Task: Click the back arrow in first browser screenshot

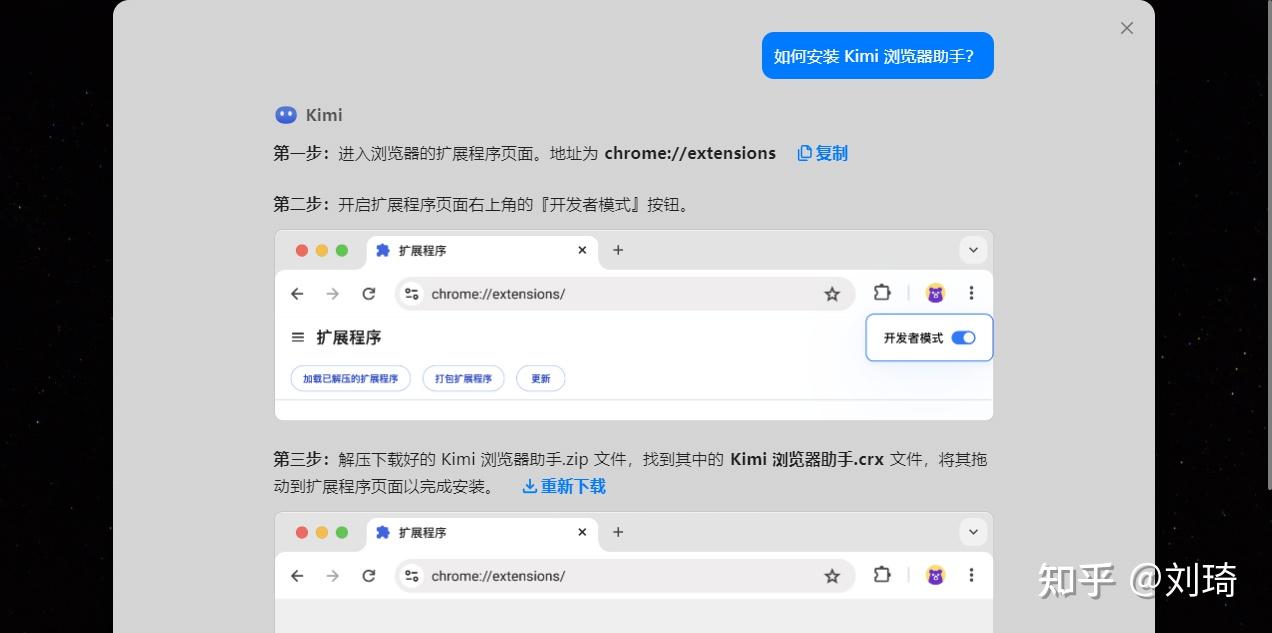Action: point(297,294)
